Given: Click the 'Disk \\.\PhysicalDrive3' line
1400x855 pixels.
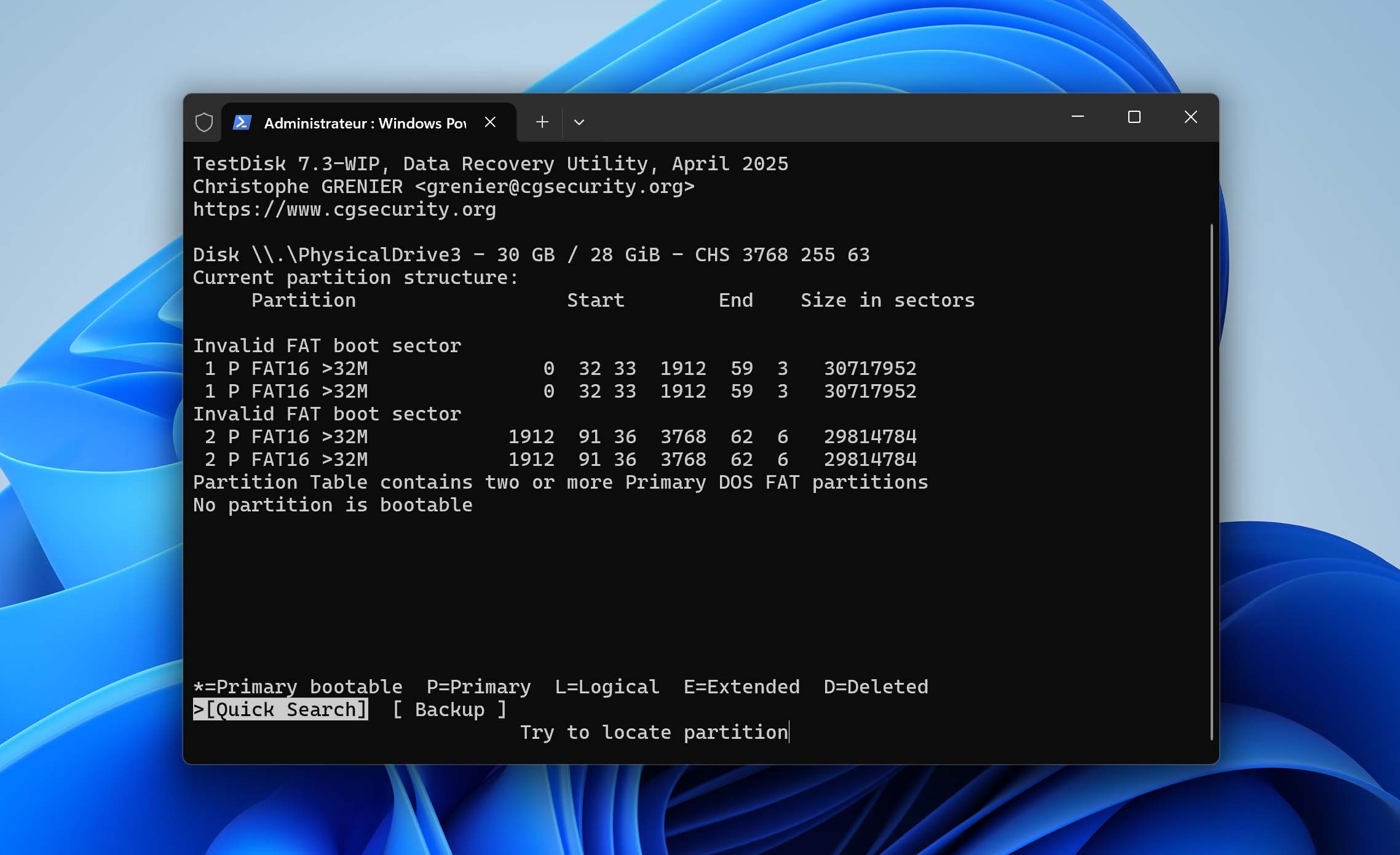Looking at the screenshot, I should tap(531, 254).
